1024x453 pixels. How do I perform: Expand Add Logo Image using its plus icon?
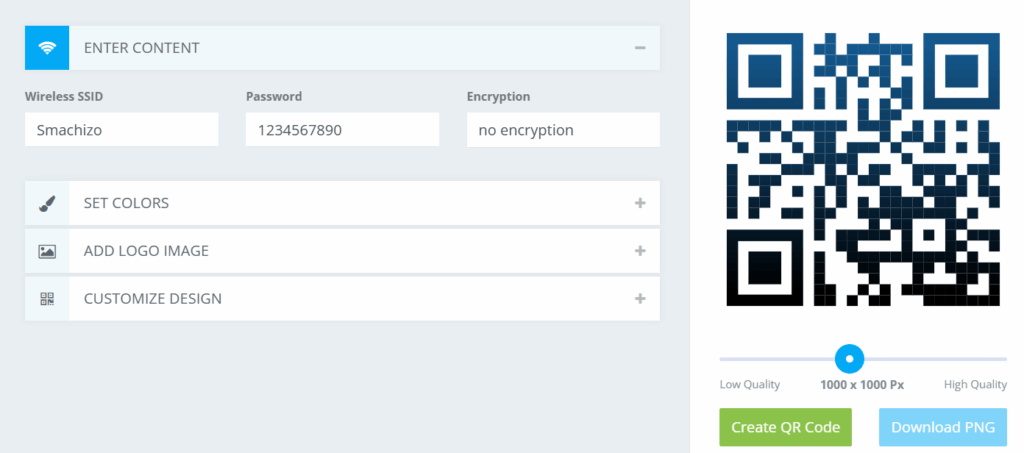tap(640, 251)
